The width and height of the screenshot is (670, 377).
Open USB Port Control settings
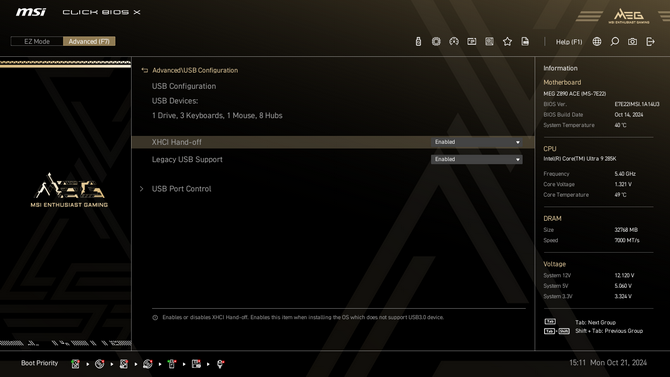[182, 188]
